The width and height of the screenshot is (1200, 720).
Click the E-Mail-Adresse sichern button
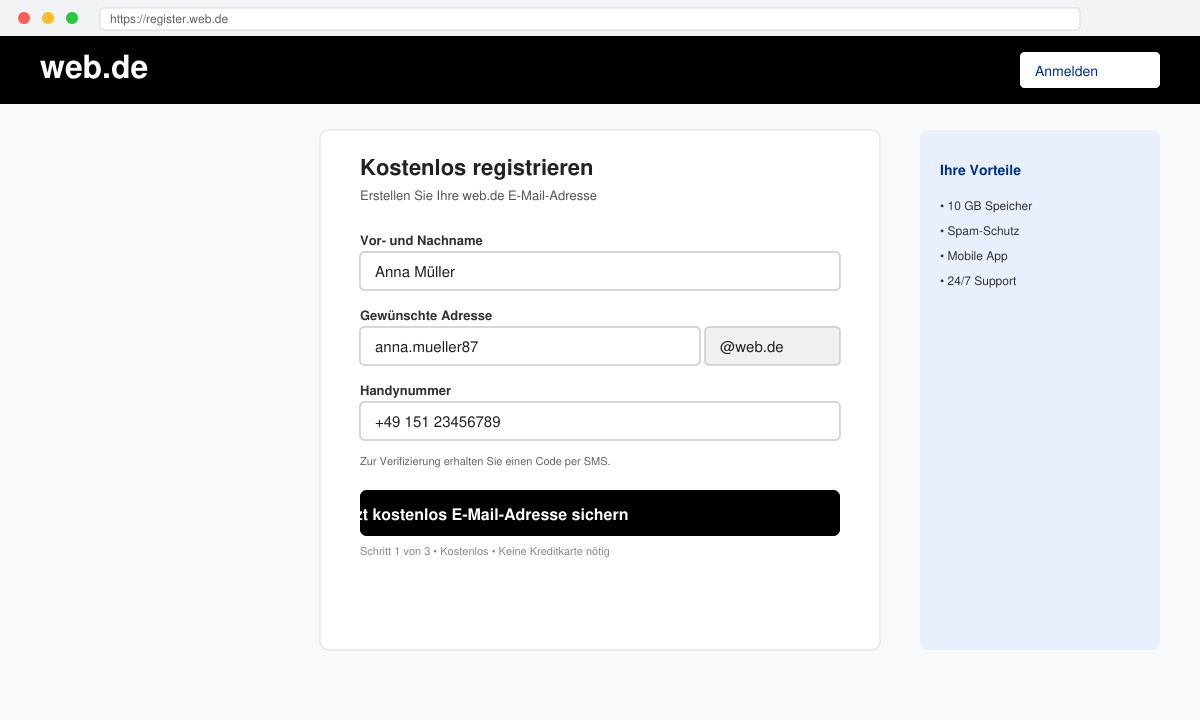[600, 513]
